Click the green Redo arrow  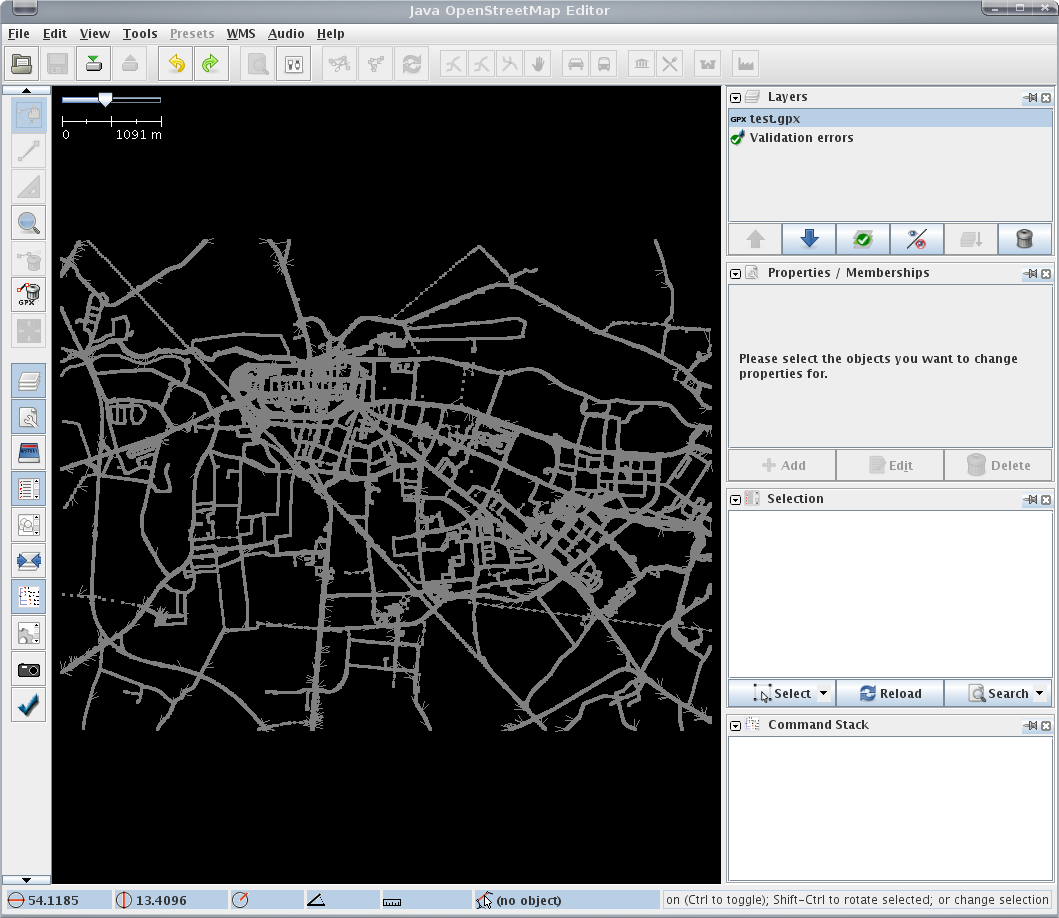pos(210,64)
